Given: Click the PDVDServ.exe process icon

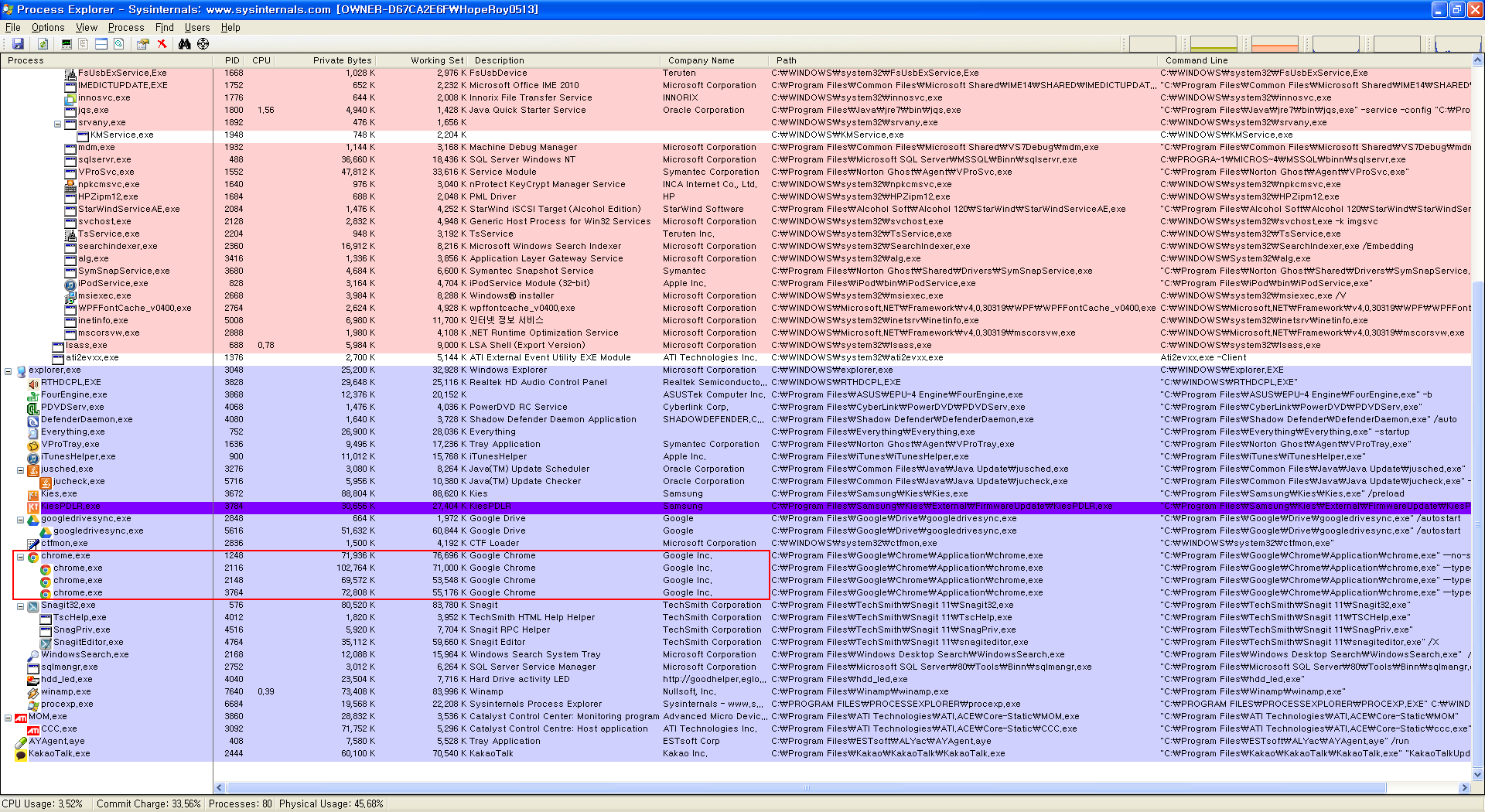Looking at the screenshot, I should [33, 408].
